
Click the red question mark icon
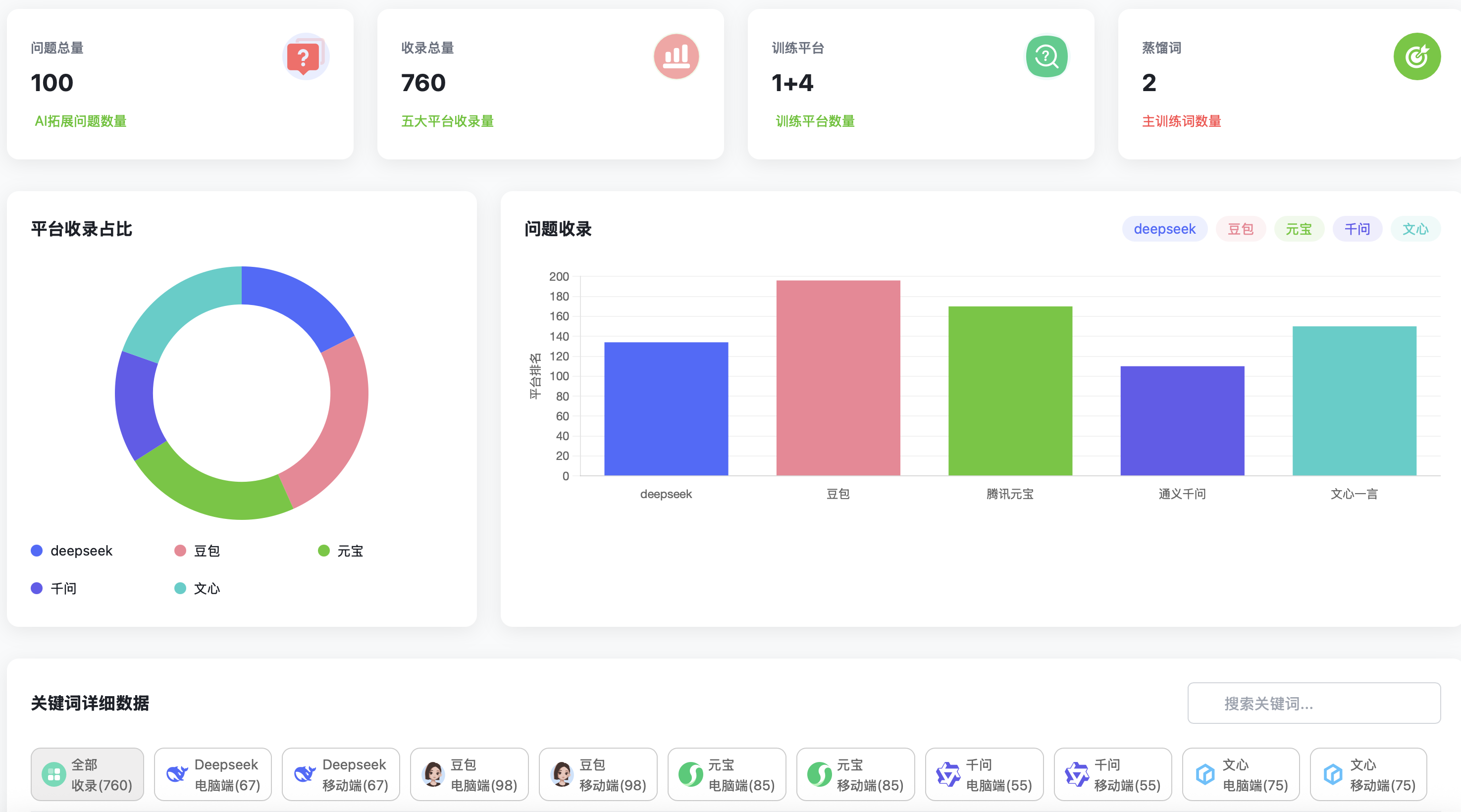coord(305,57)
